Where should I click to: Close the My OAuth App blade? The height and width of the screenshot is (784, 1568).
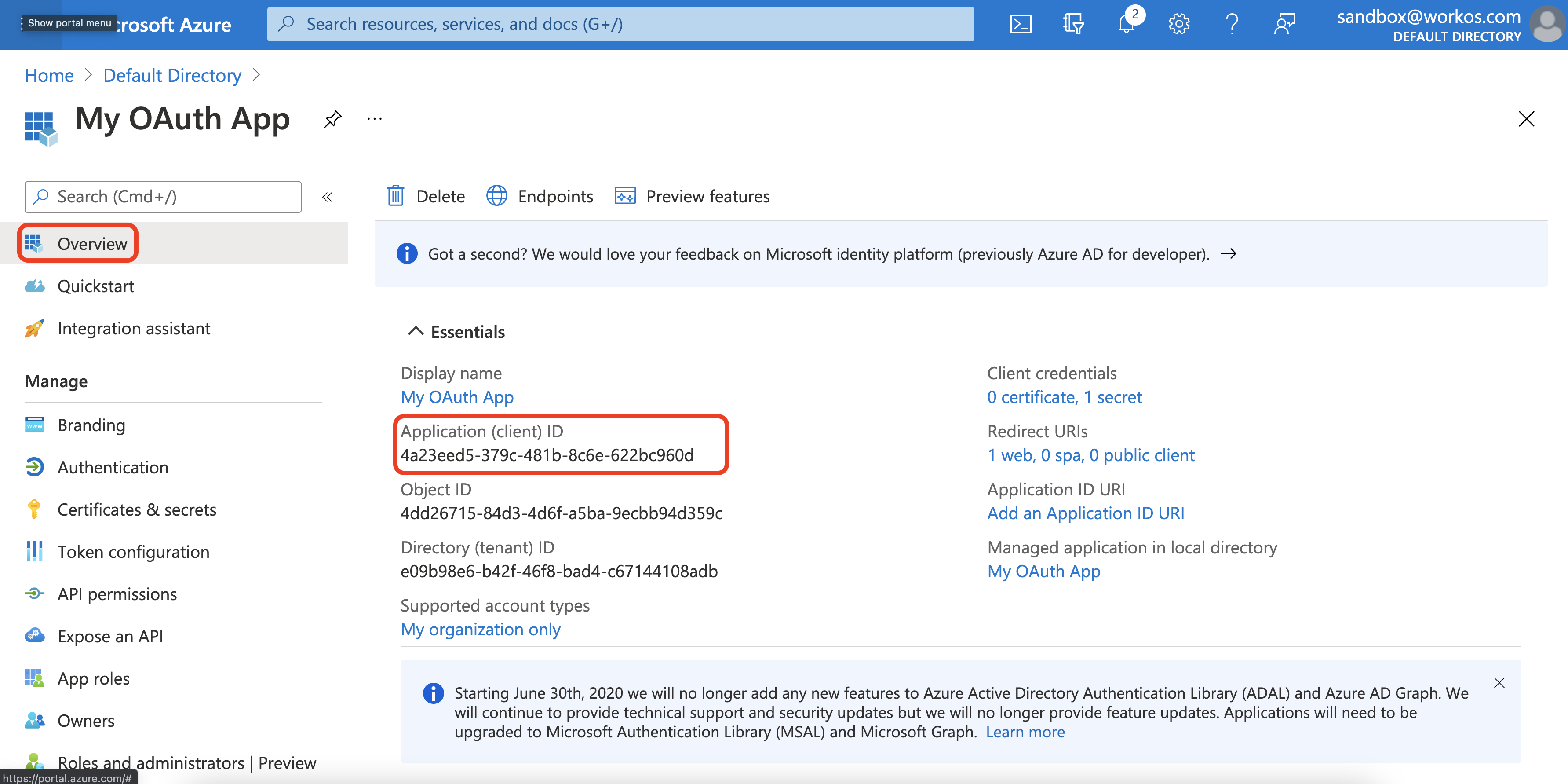[1526, 119]
